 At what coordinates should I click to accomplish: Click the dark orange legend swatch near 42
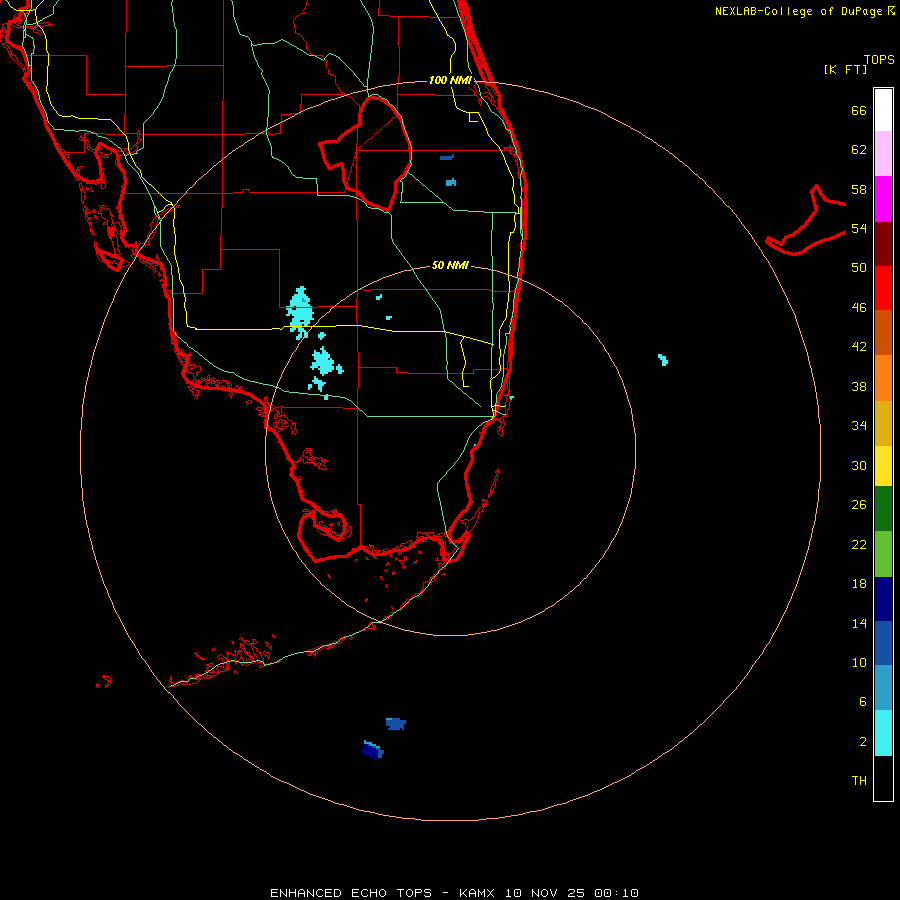[883, 332]
